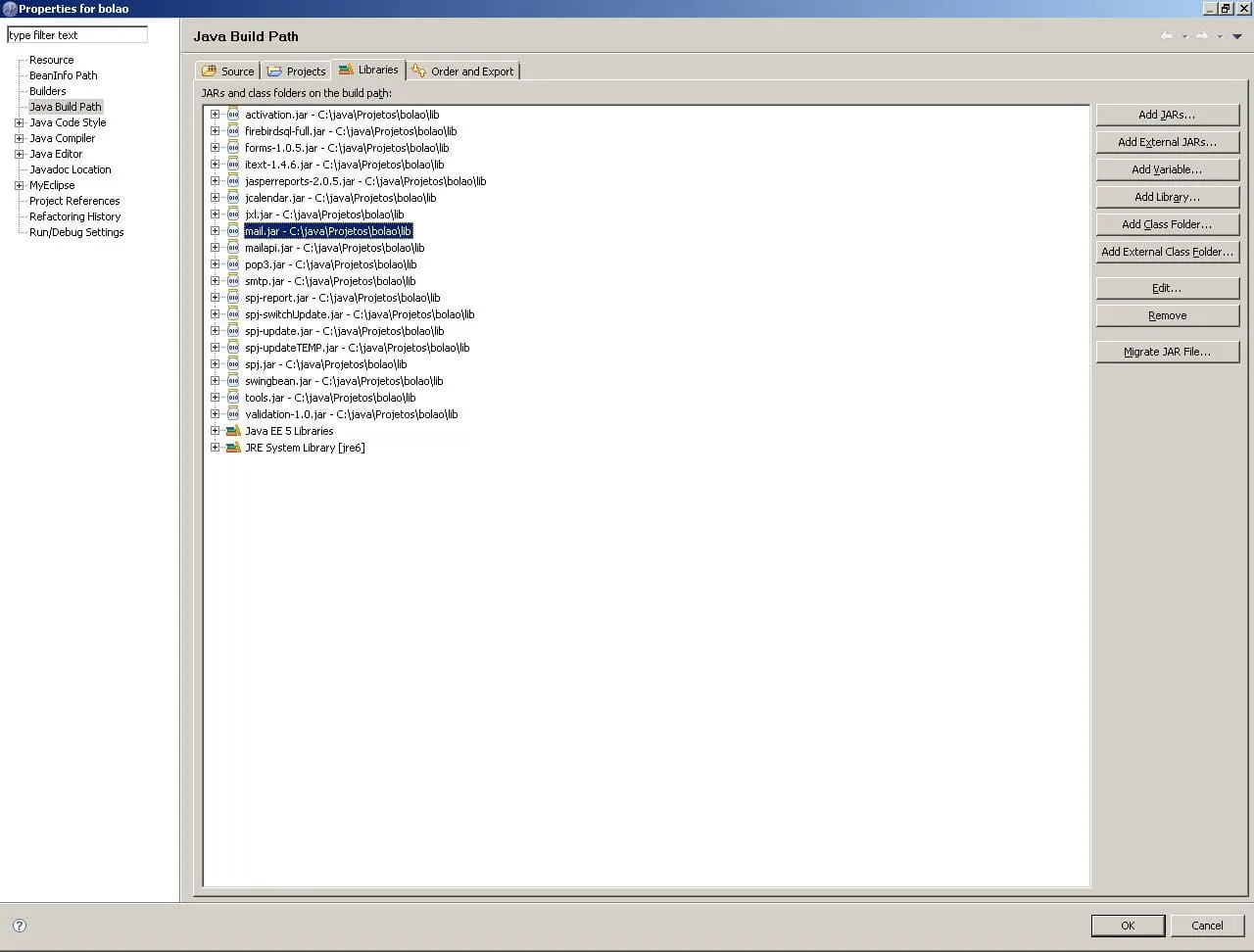Expand the Java EE 5 Libraries entry

click(216, 431)
